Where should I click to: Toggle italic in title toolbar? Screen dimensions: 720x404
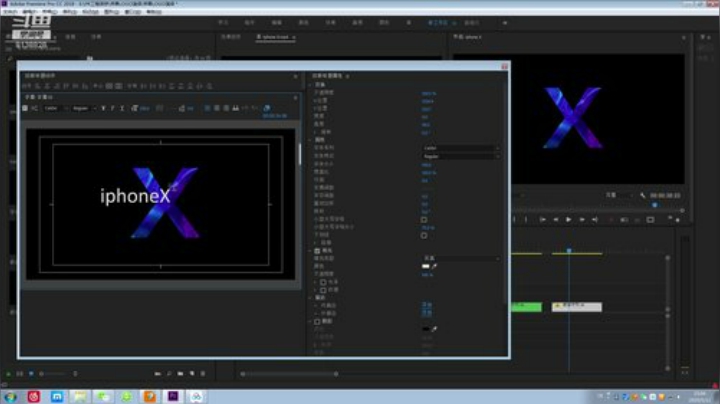112,108
